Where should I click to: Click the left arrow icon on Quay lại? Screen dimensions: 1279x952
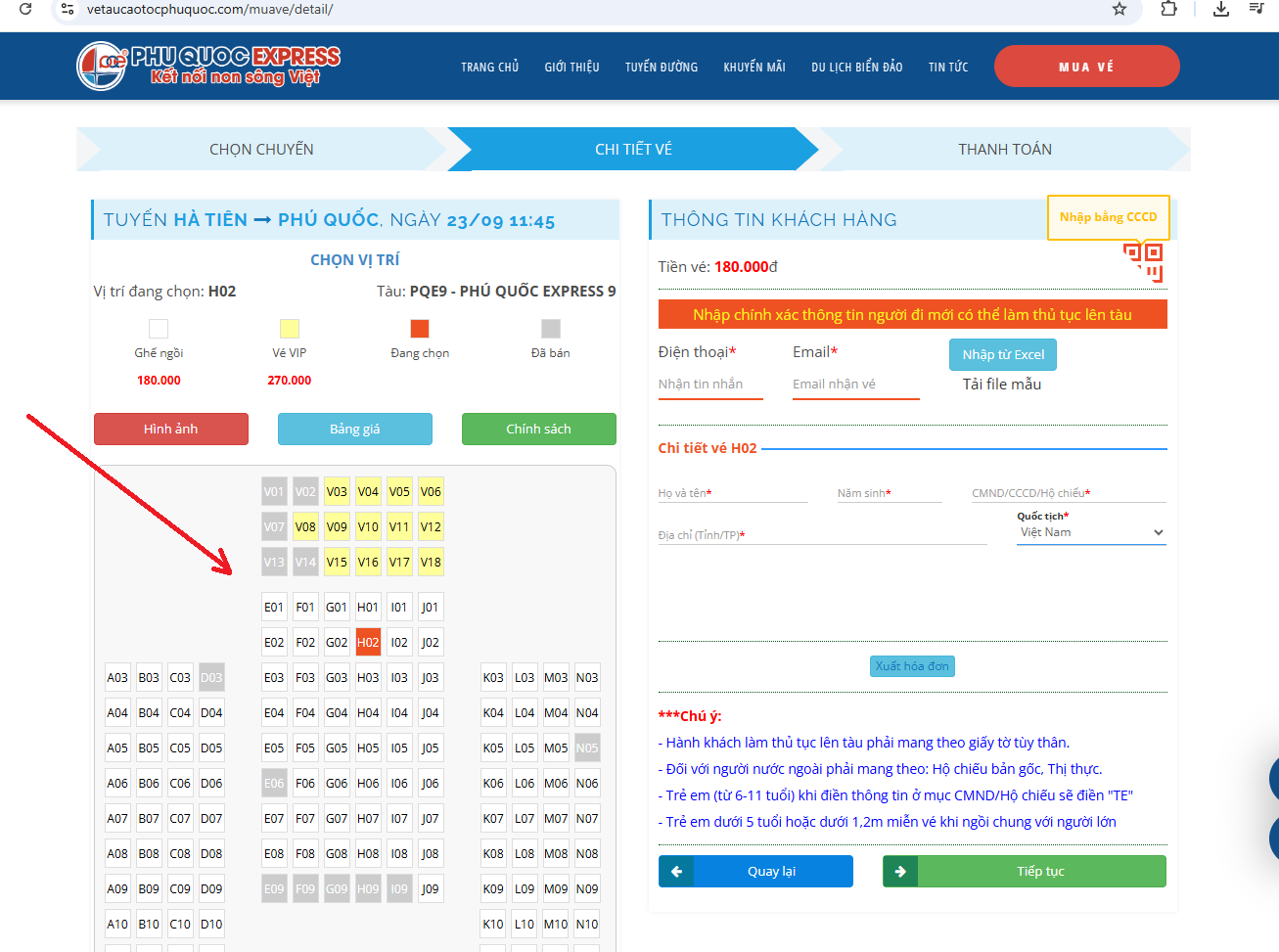tap(676, 871)
